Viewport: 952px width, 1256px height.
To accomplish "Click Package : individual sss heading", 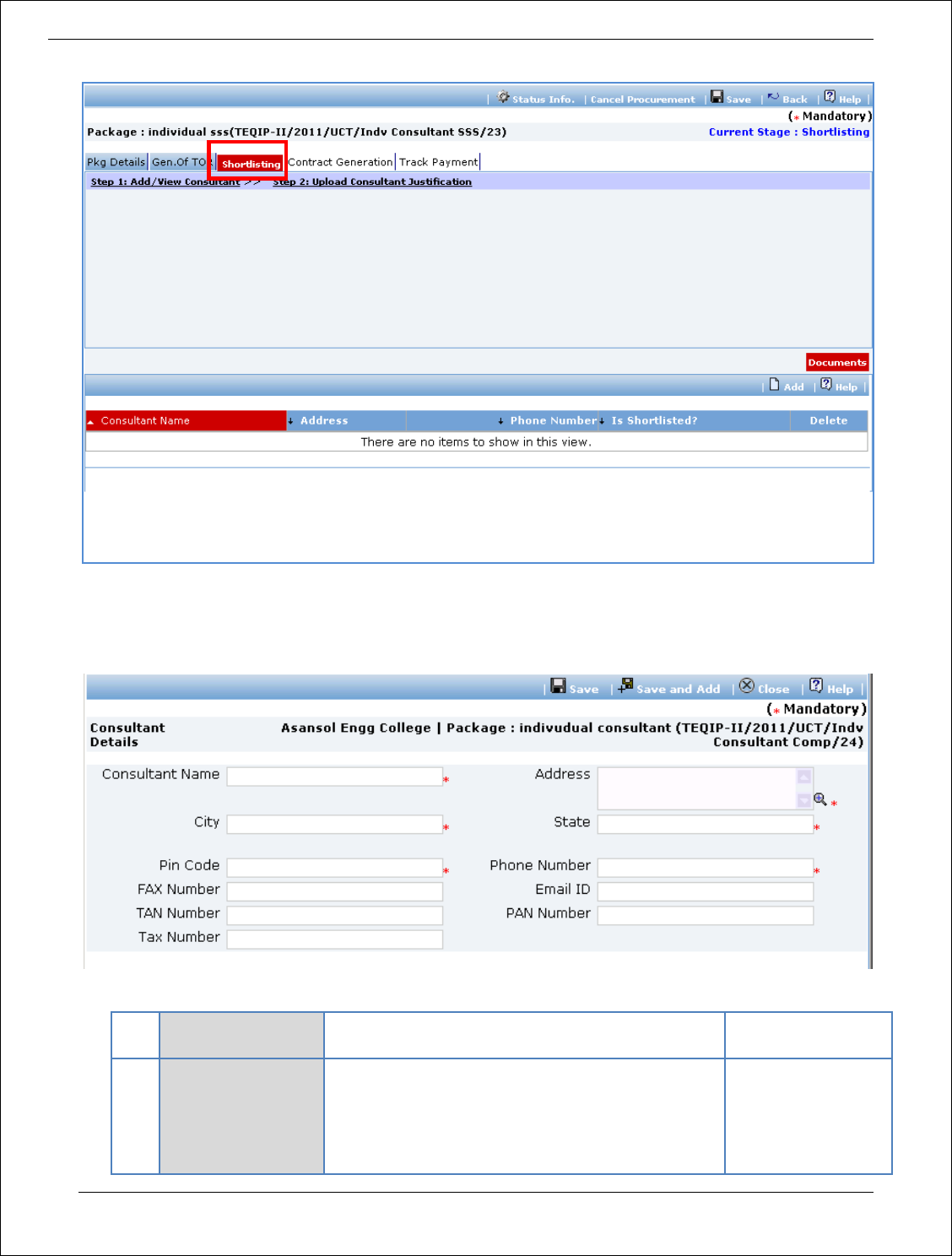I will point(296,132).
